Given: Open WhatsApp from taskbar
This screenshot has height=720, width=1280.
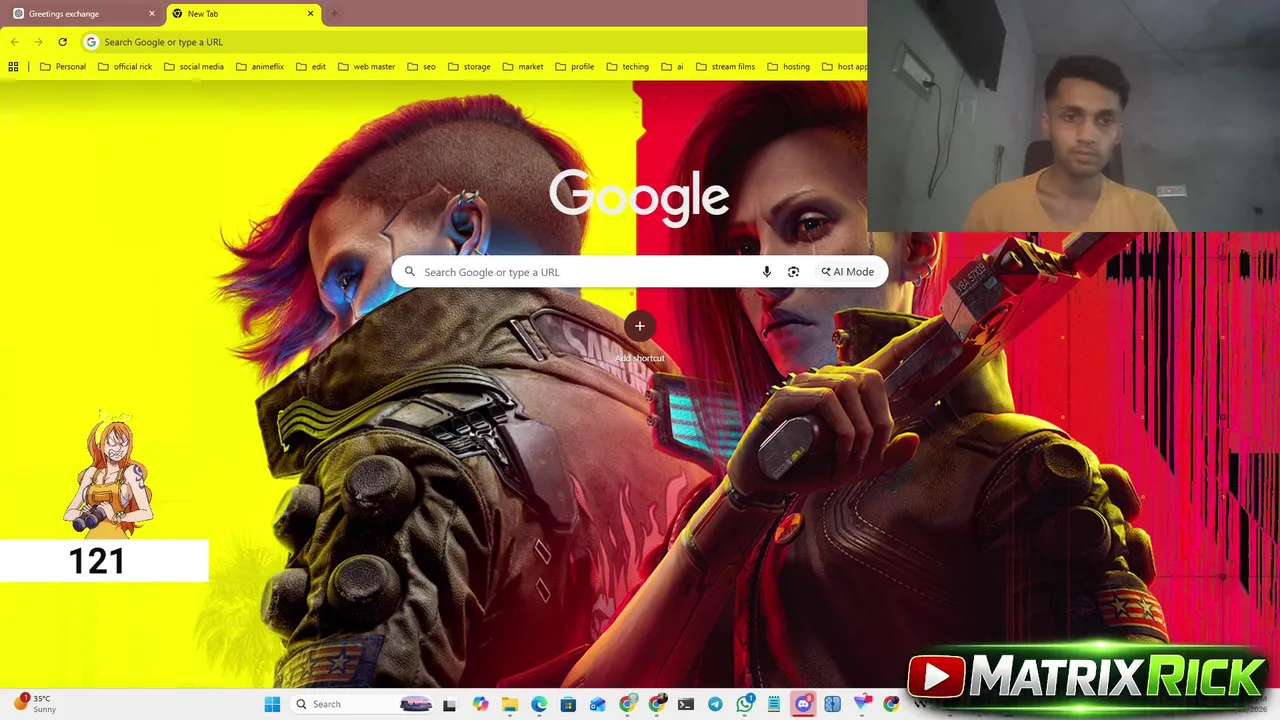Looking at the screenshot, I should (745, 704).
